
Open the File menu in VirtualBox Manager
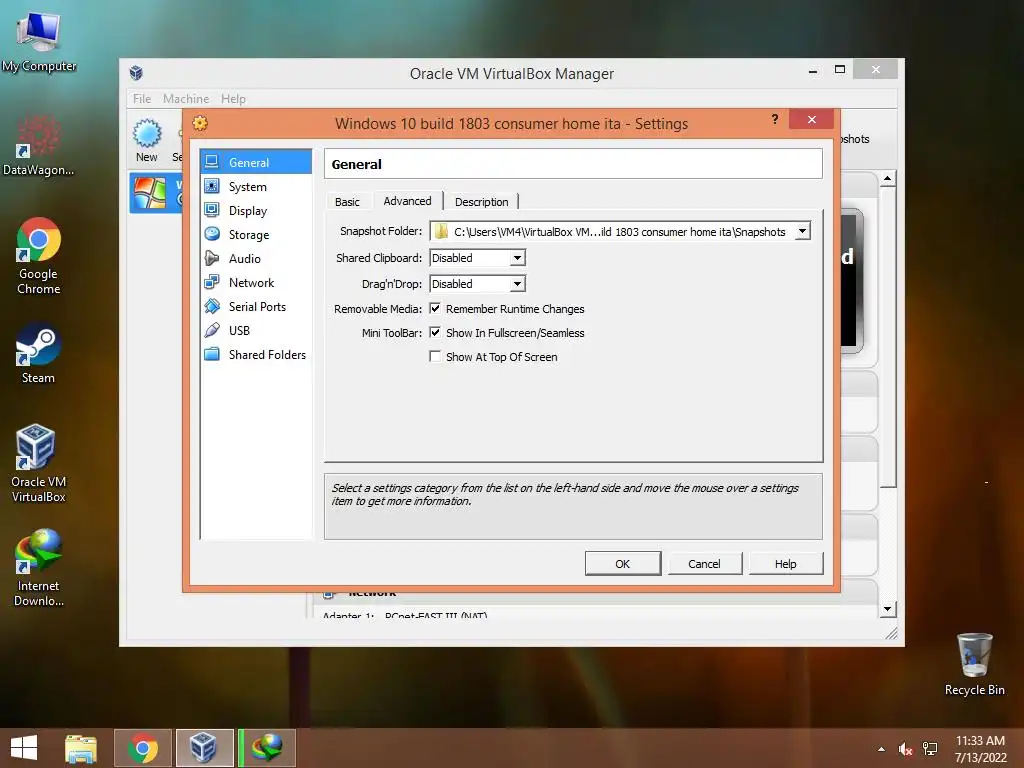[142, 99]
